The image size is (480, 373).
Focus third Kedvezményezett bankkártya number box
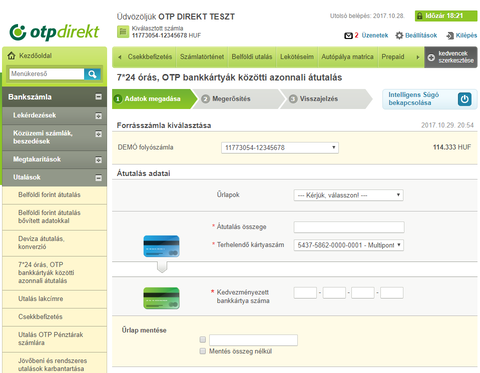(363, 293)
